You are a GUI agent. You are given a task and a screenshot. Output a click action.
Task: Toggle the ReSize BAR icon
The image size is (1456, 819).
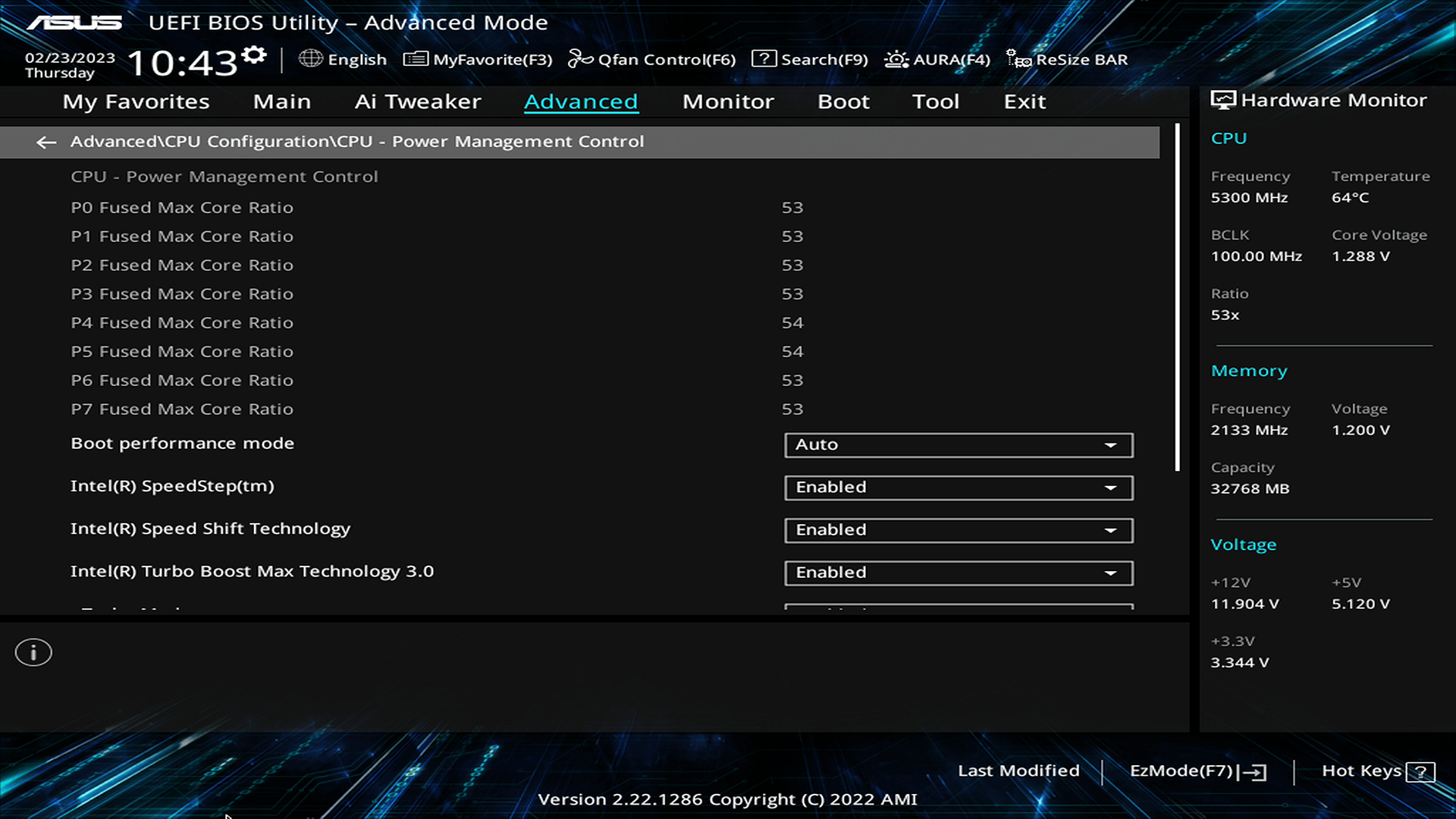tap(1018, 58)
